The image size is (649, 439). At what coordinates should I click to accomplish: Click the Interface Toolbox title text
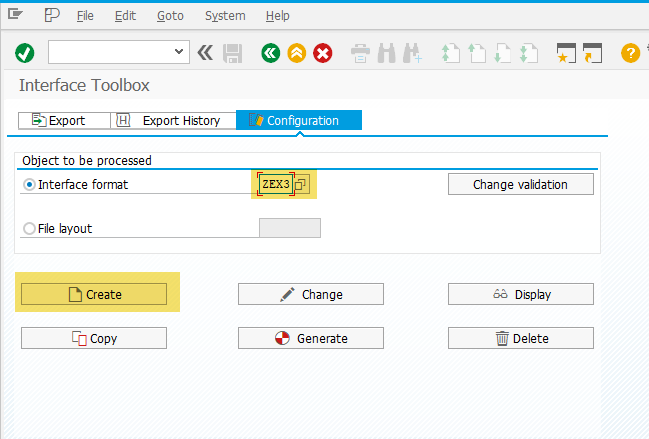[x=84, y=85]
